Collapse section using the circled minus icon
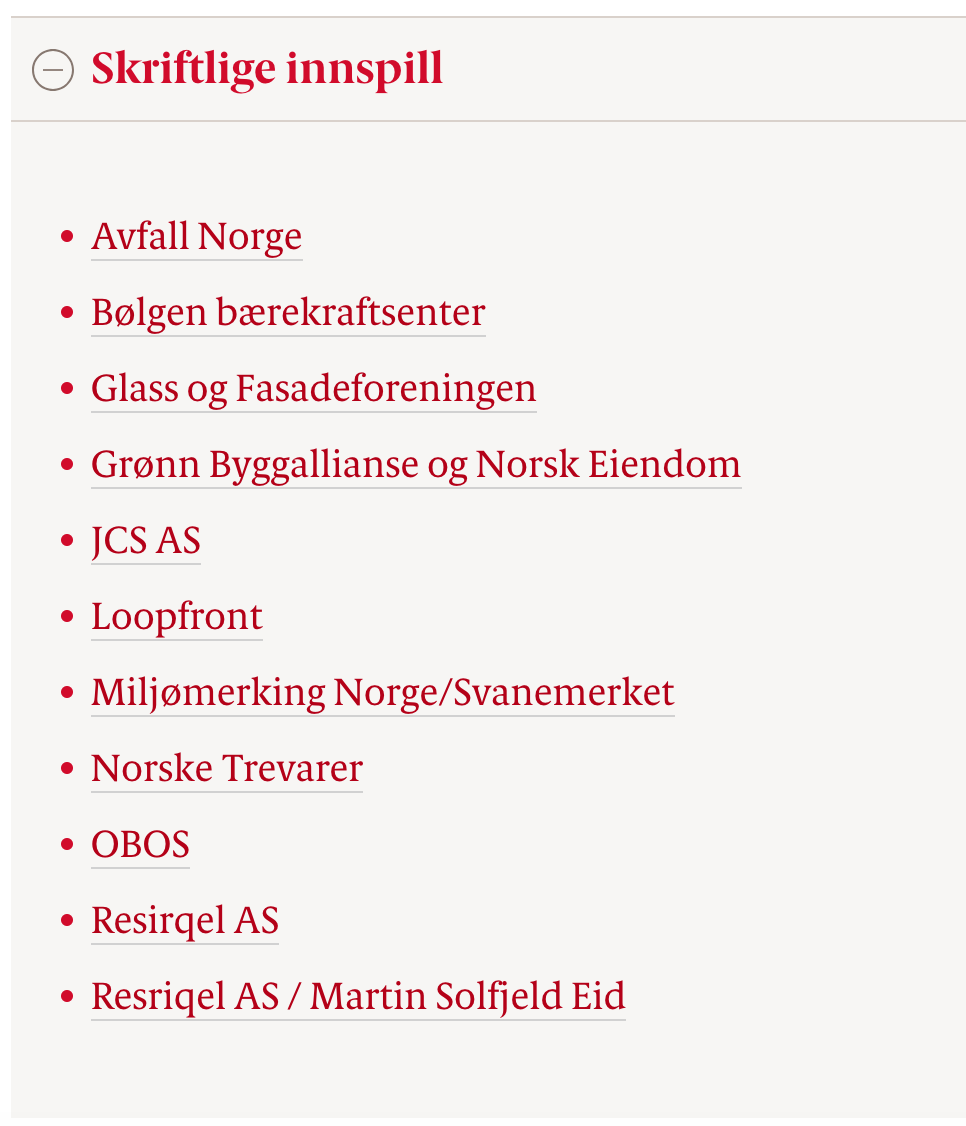Image resolution: width=966 pixels, height=1126 pixels. coord(53,70)
